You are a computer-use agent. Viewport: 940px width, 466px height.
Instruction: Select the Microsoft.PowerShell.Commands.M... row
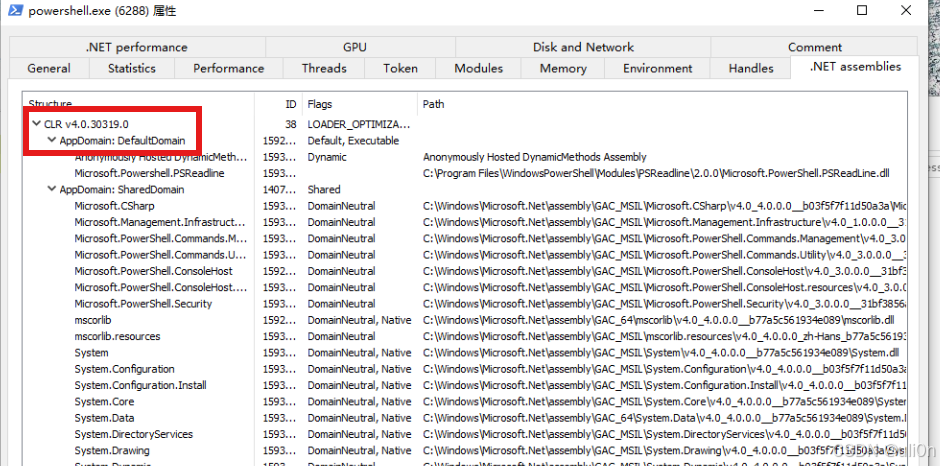coord(465,238)
